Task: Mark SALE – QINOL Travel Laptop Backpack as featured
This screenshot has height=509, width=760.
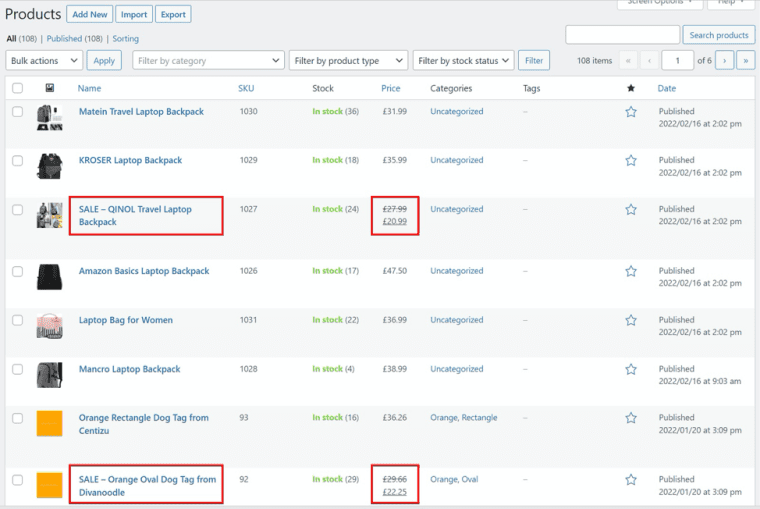Action: [x=631, y=209]
